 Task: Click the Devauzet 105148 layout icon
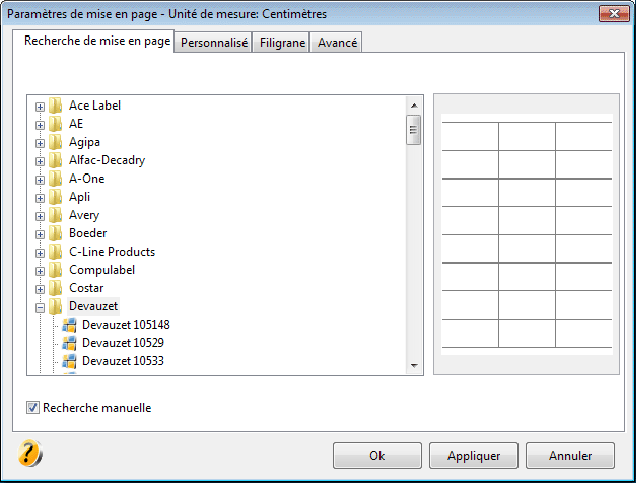point(69,325)
